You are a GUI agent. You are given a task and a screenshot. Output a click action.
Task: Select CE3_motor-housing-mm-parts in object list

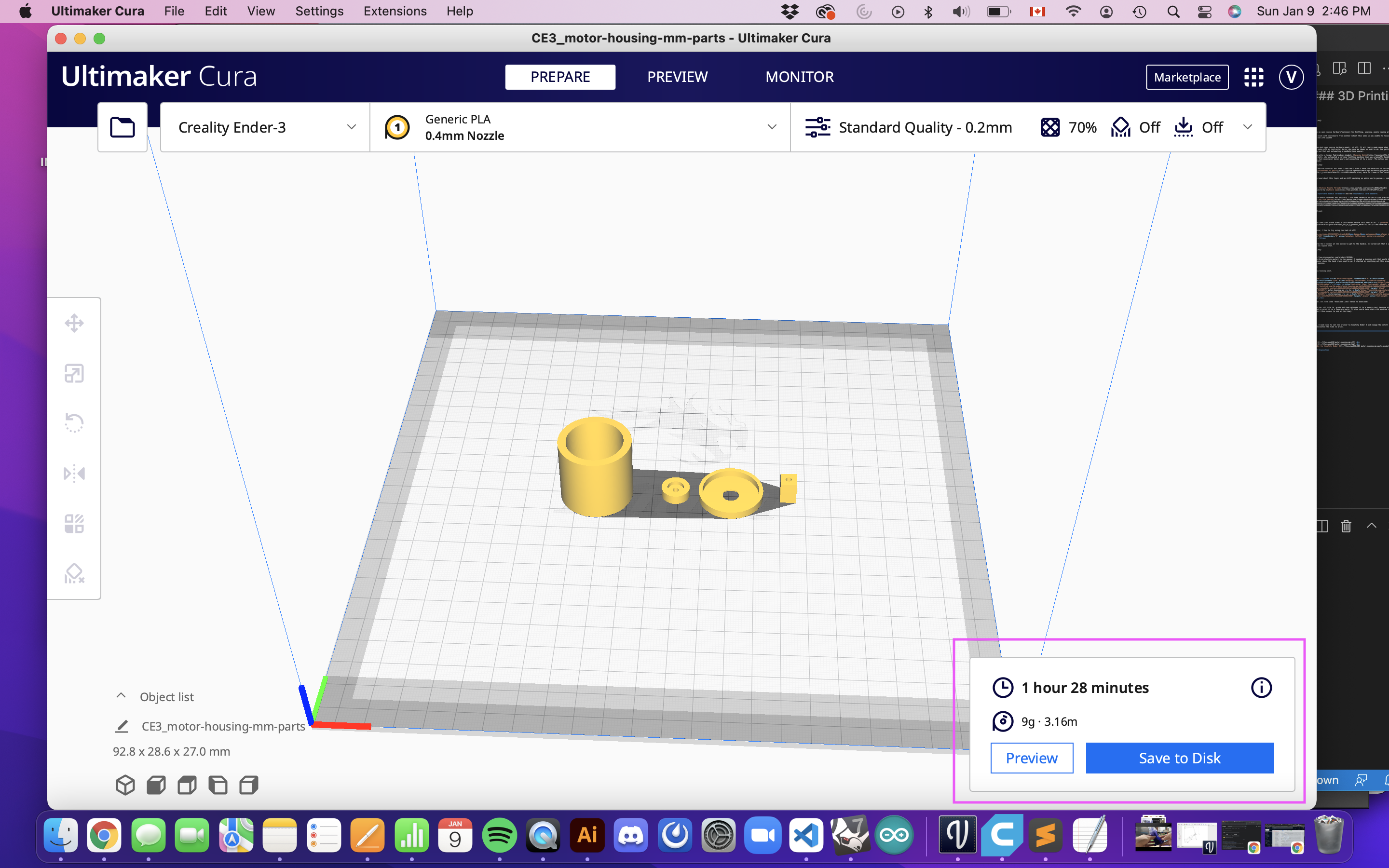point(223,726)
